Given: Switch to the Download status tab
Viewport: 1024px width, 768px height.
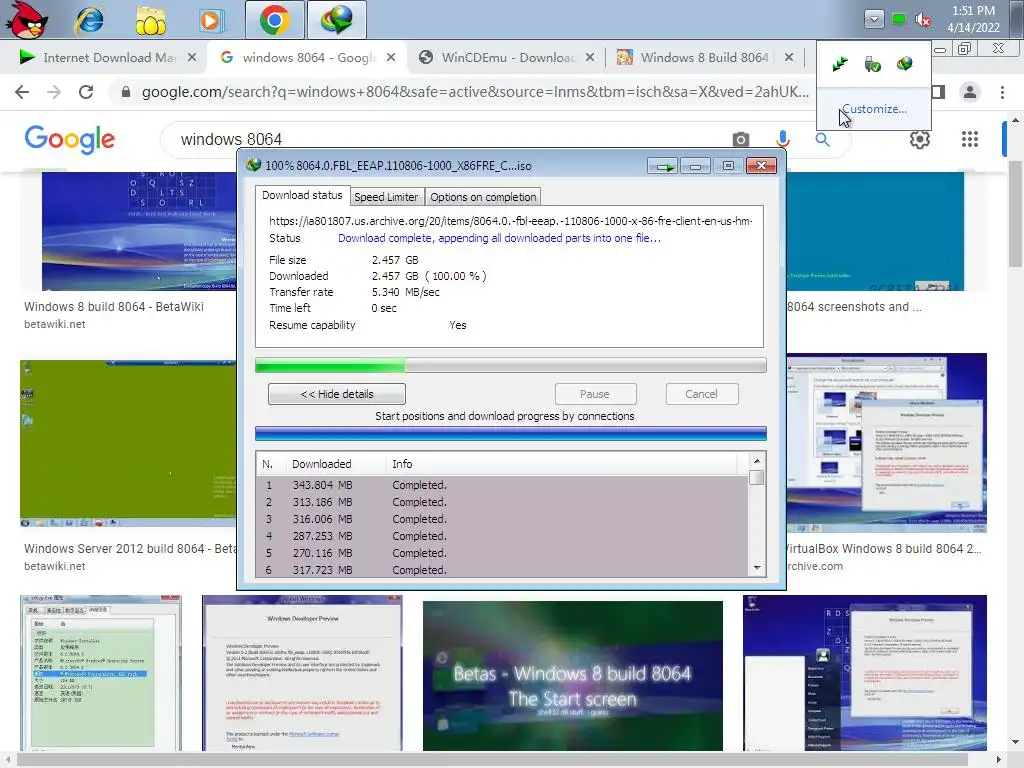Looking at the screenshot, I should (302, 195).
